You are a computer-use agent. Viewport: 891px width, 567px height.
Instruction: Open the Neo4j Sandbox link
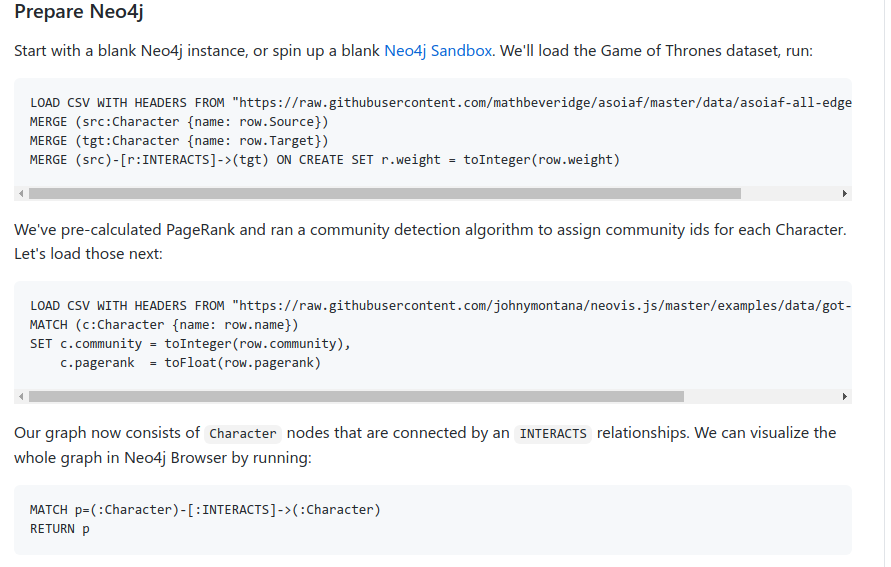[x=438, y=51]
